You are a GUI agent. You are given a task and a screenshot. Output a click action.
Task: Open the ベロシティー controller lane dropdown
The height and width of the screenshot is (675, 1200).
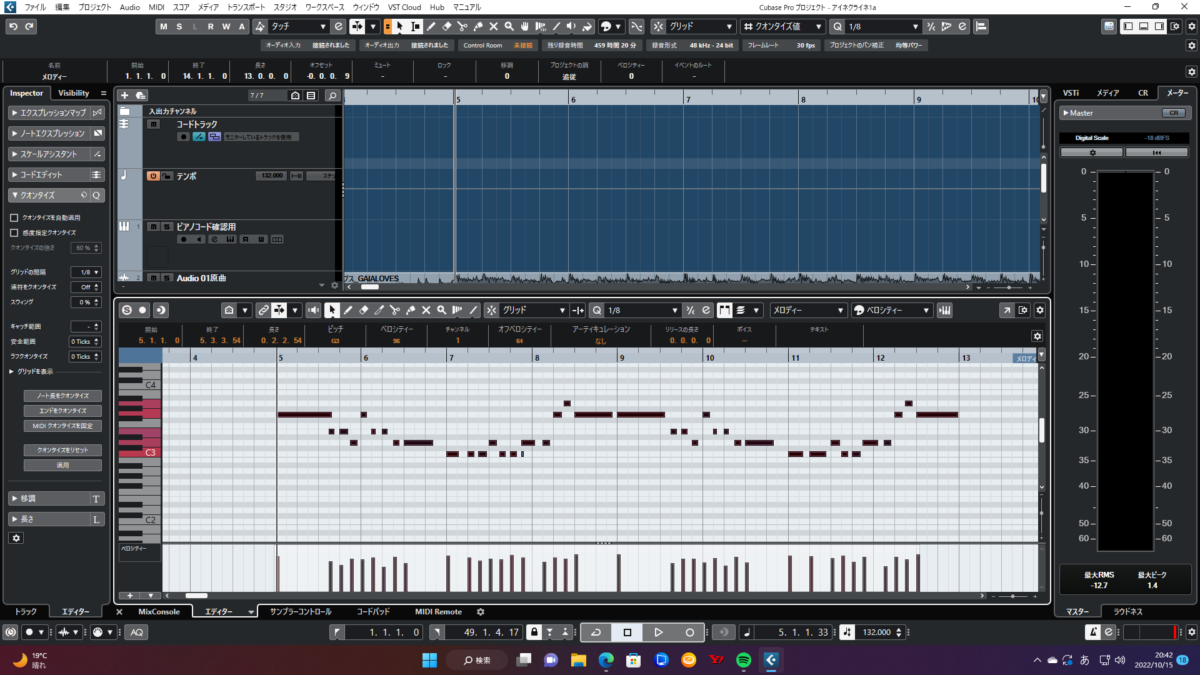(893, 310)
